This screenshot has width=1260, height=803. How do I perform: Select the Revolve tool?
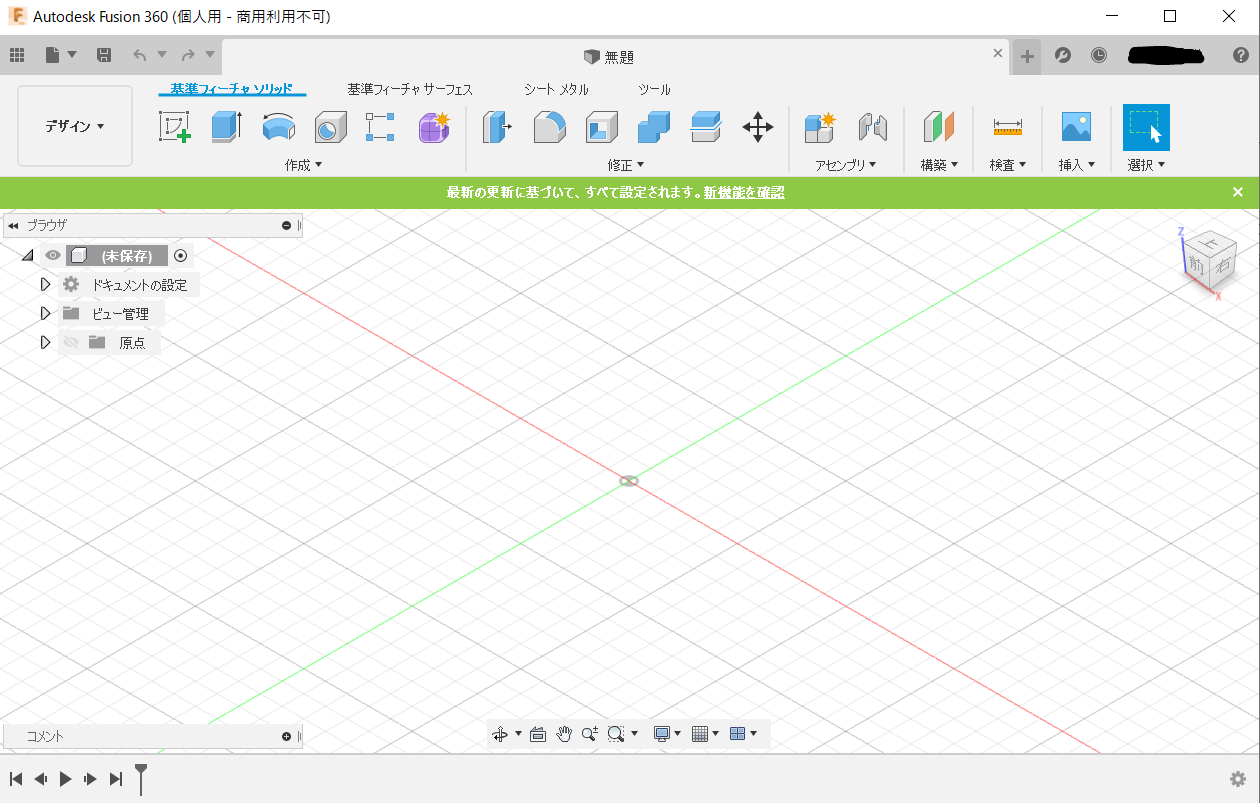pyautogui.click(x=279, y=127)
